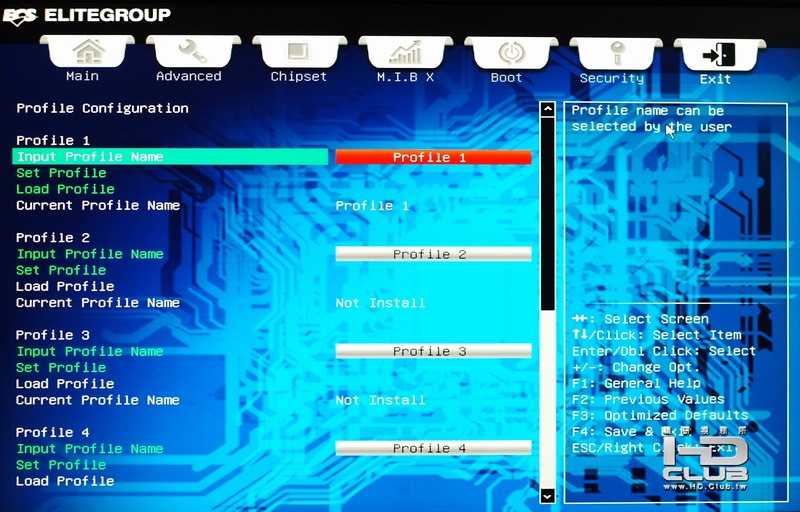Select Set Profile under Profile 3
Image resolution: width=800 pixels, height=512 pixels.
click(x=61, y=368)
